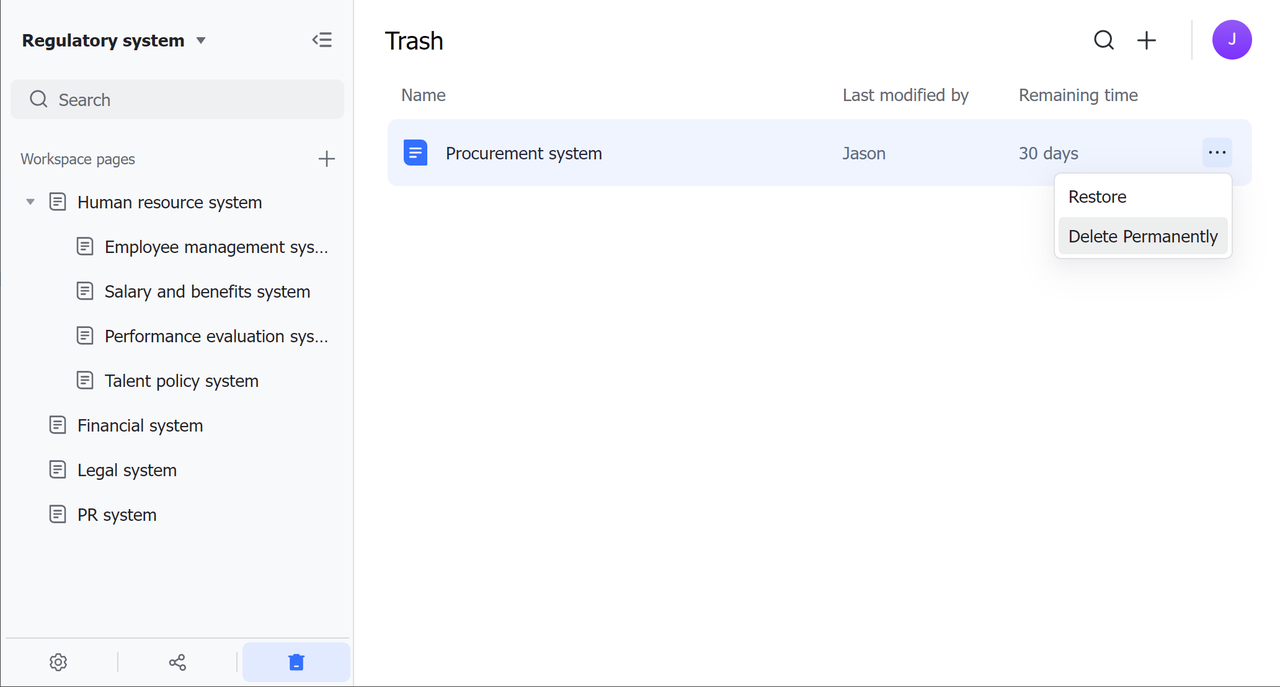Image resolution: width=1280 pixels, height=687 pixels.
Task: Select Restore from the context menu
Action: tap(1097, 197)
